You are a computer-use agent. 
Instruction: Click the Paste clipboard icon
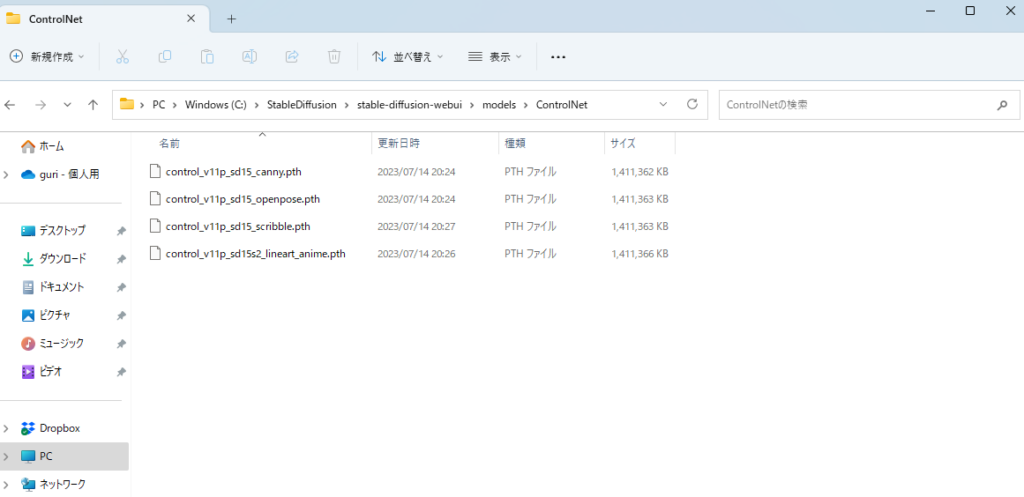[x=207, y=57]
